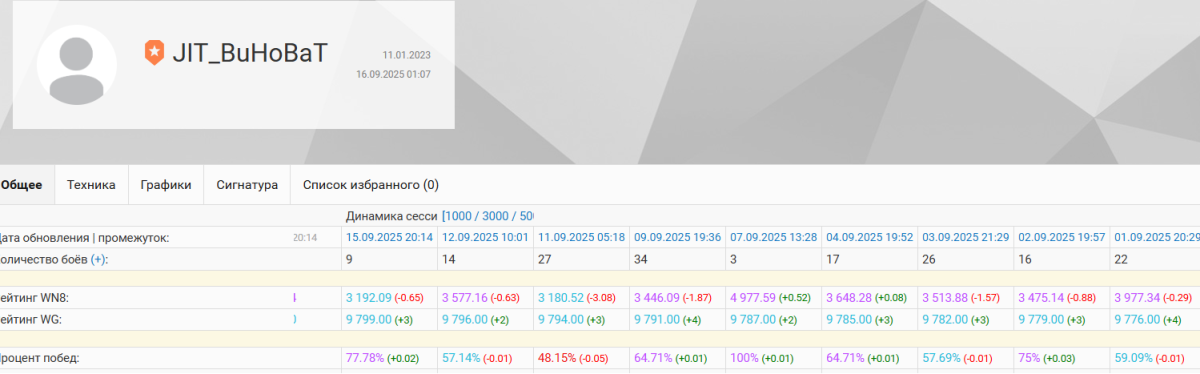Click the 1000 / 3000 session dynamics link

488,216
